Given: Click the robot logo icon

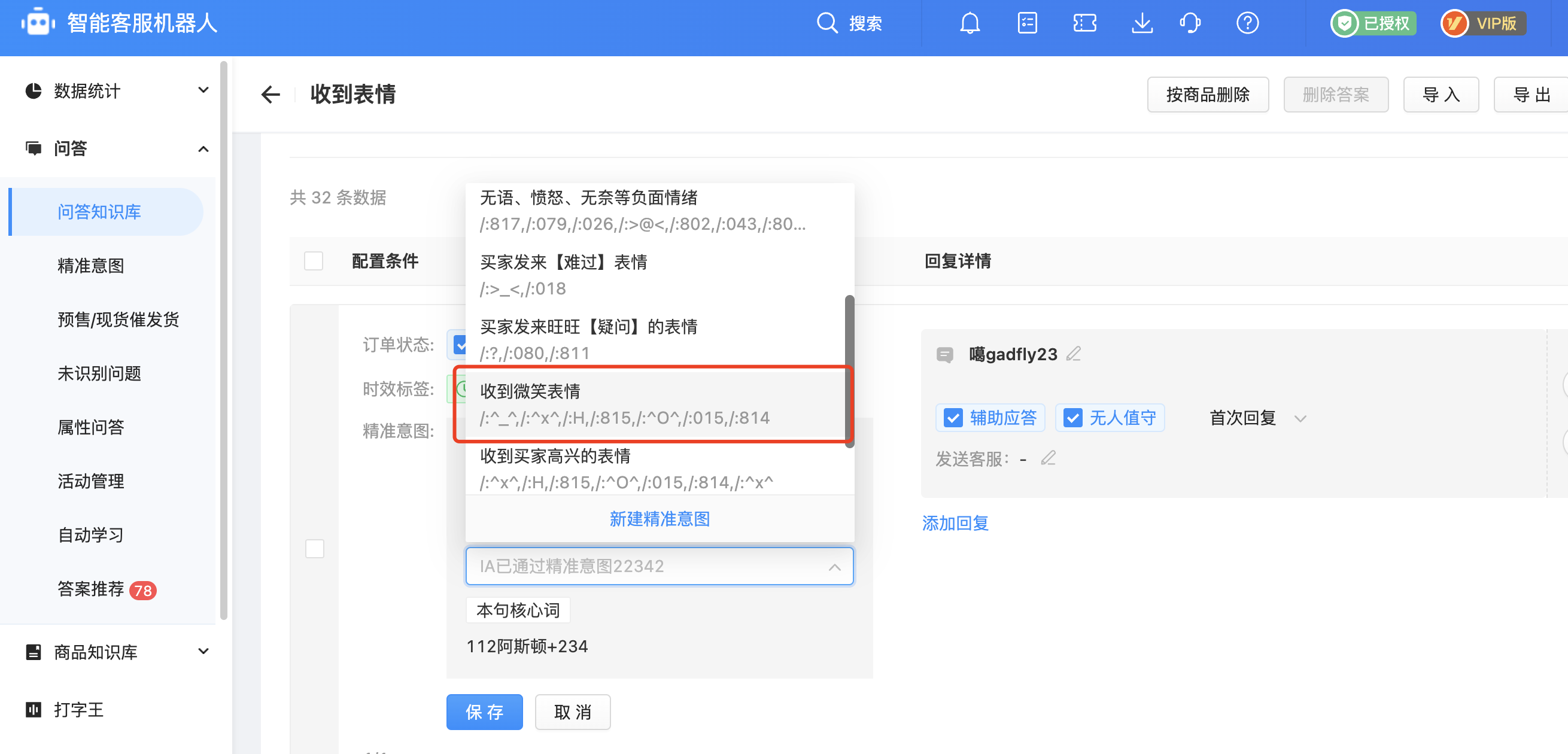Looking at the screenshot, I should tap(38, 23).
